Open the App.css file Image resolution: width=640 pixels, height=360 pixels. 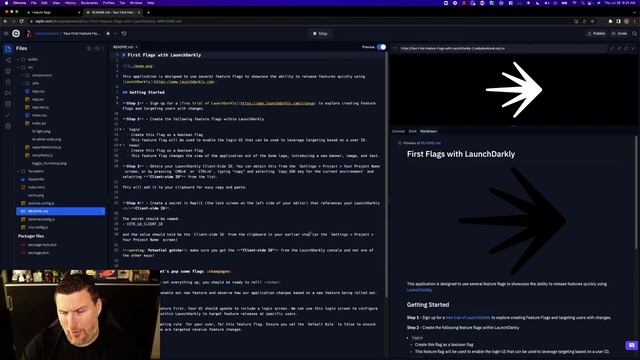38,91
